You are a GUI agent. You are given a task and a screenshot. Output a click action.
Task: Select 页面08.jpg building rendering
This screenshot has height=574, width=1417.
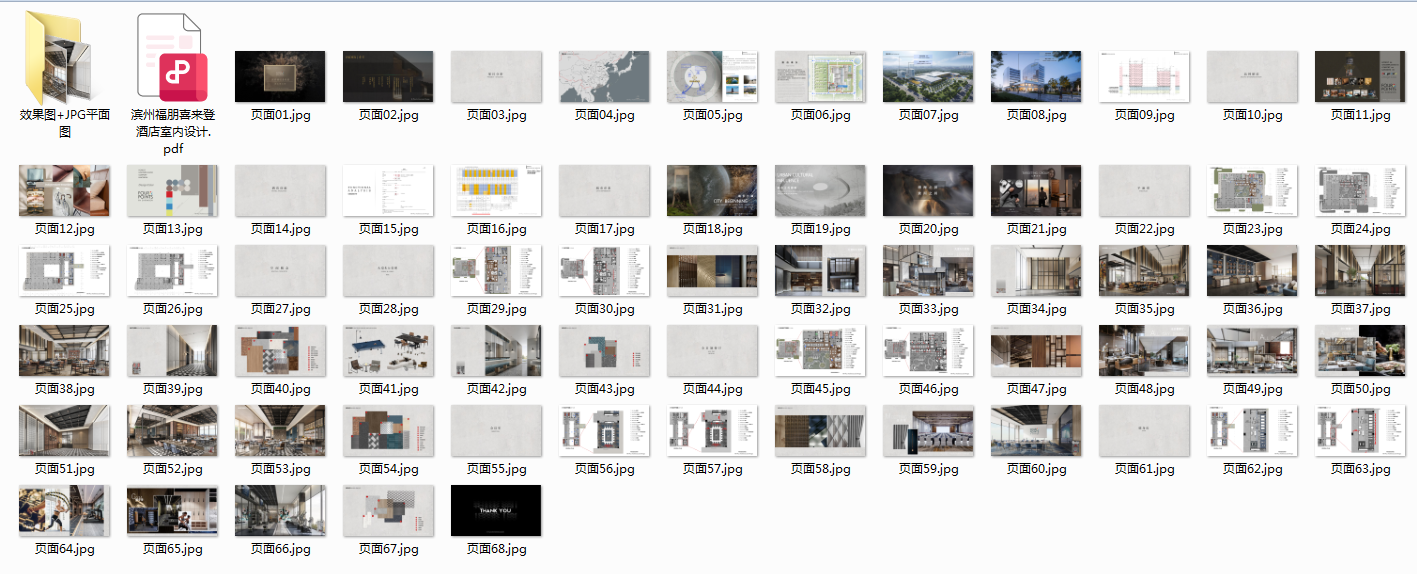(1036, 77)
